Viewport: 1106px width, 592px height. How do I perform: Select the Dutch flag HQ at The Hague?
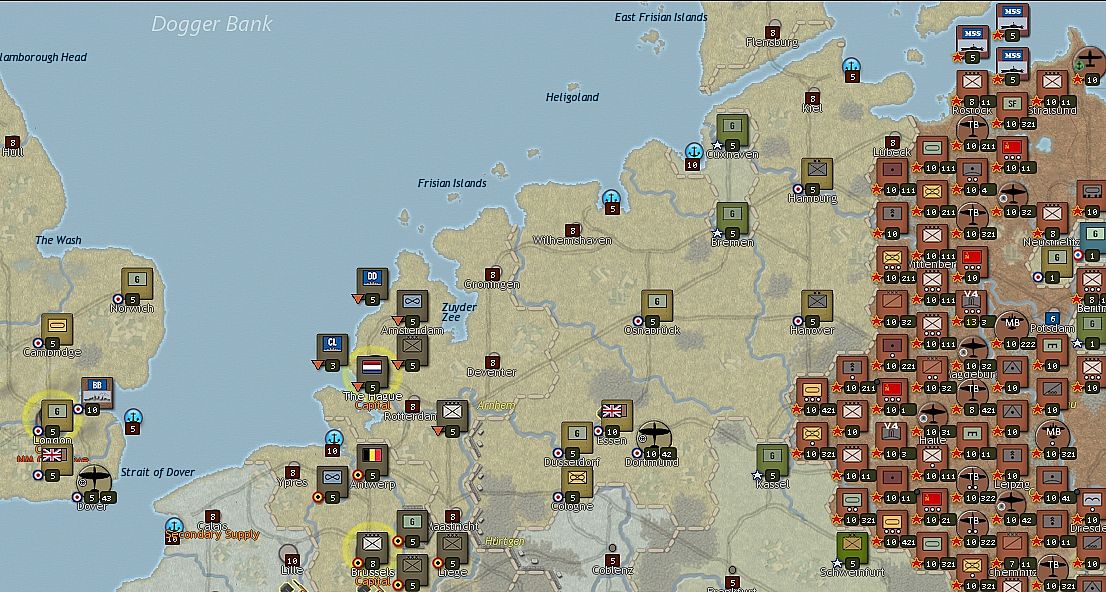(x=372, y=372)
